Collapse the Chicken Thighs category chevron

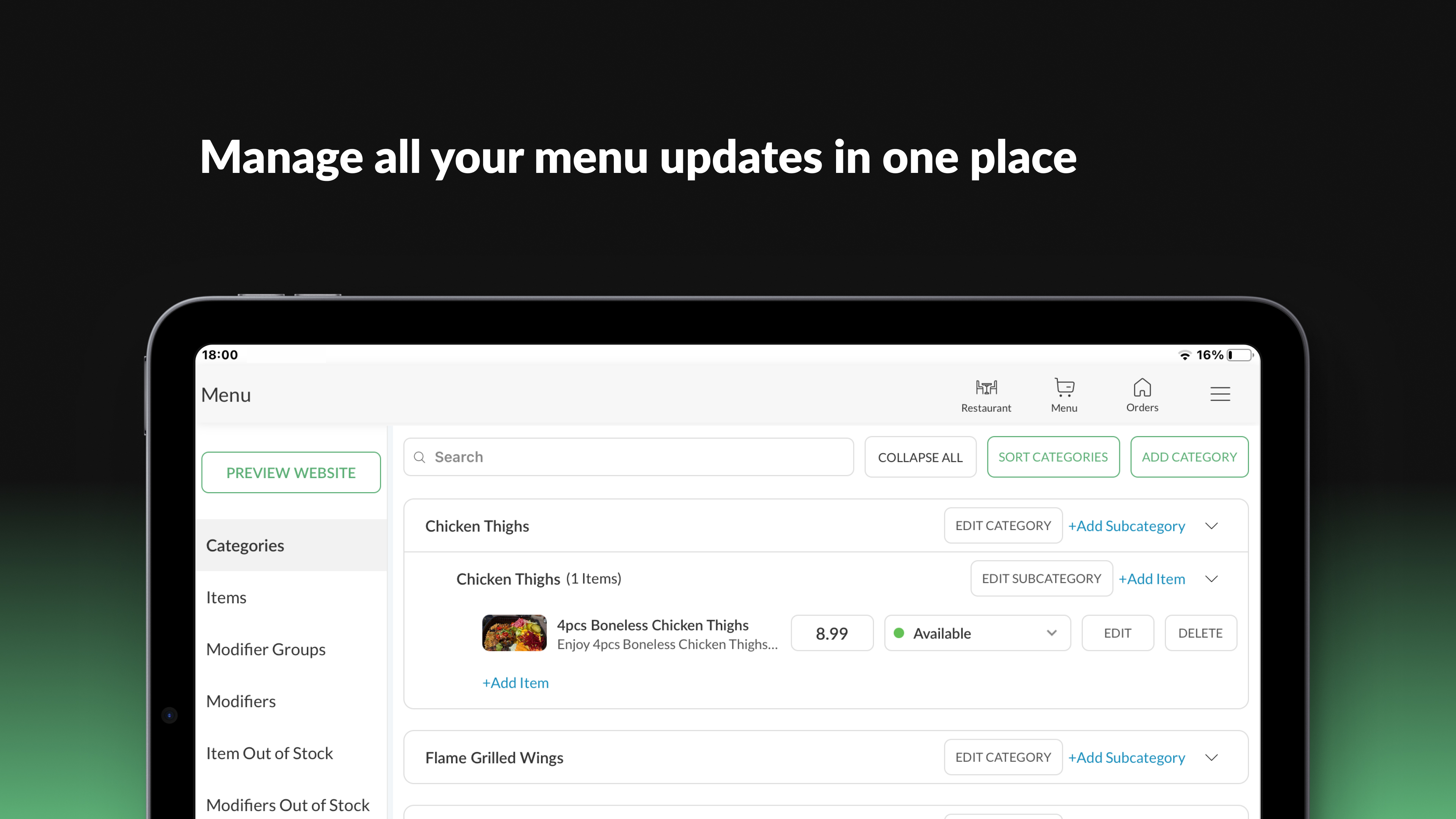(1211, 526)
